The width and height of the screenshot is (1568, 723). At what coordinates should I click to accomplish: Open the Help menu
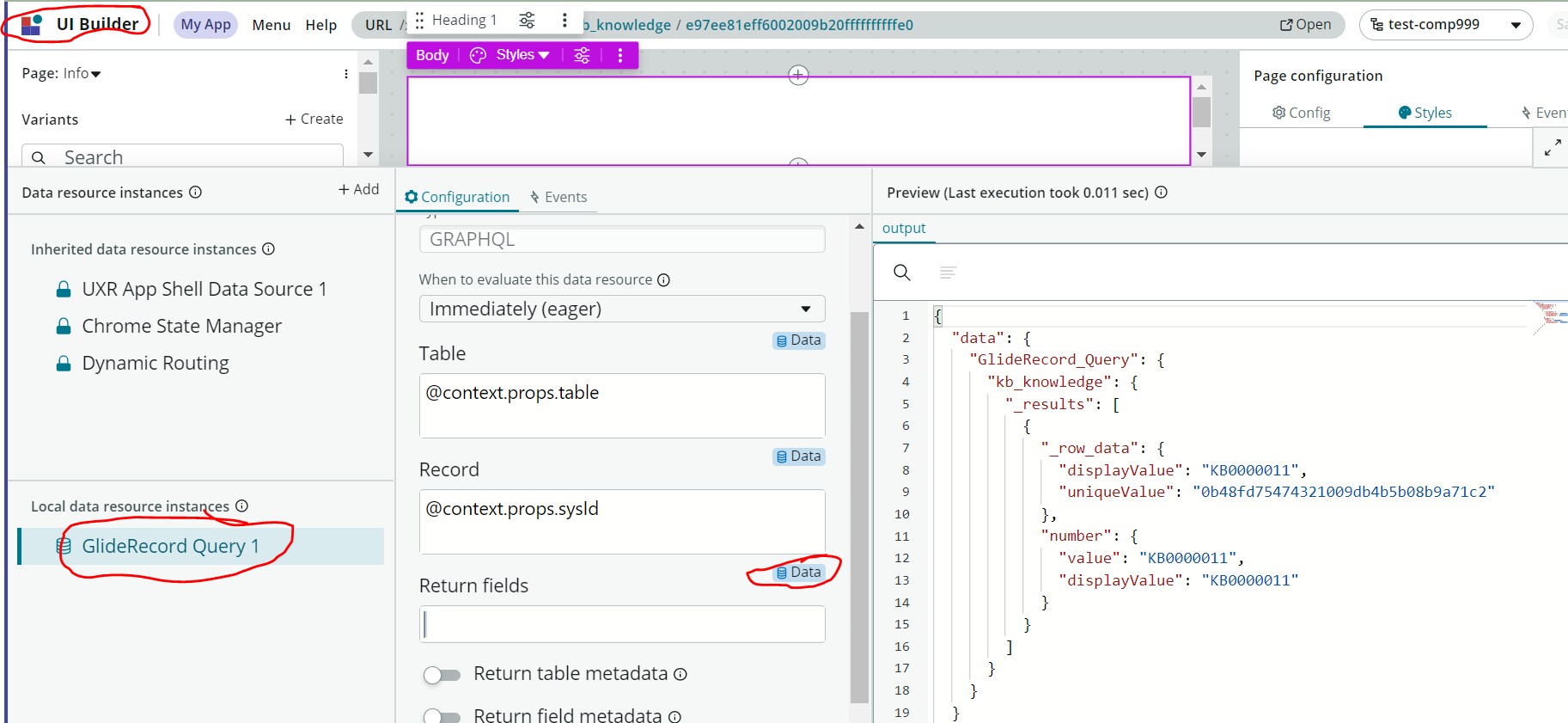click(321, 25)
